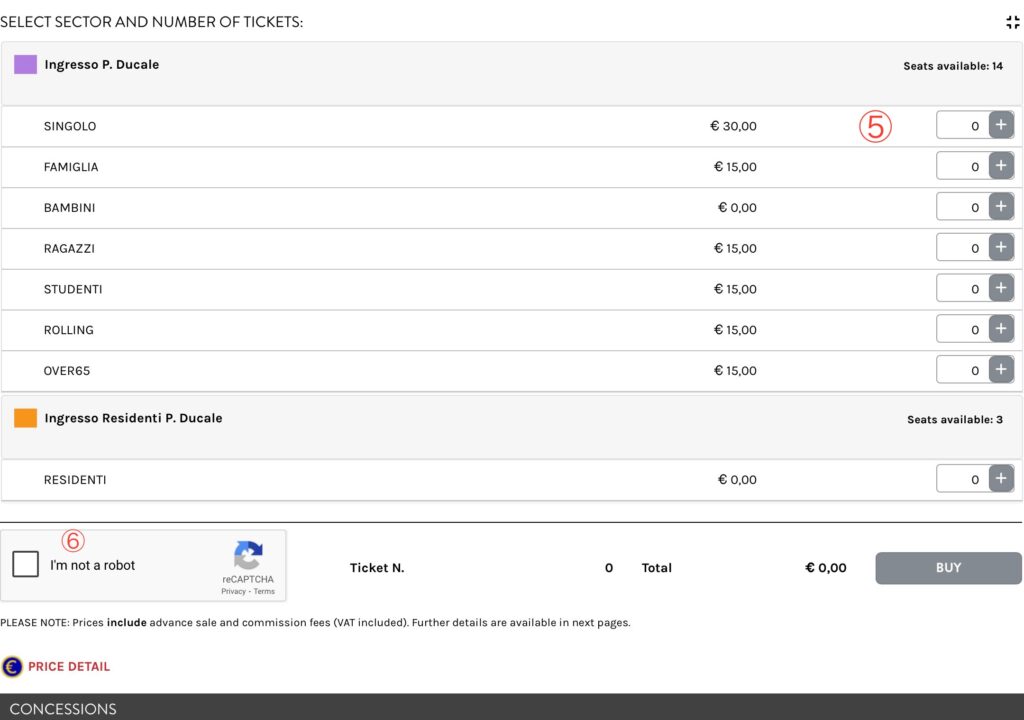The image size is (1024, 720).
Task: Click the purple Ingresso P. Ducale swatch
Action: click(x=25, y=65)
